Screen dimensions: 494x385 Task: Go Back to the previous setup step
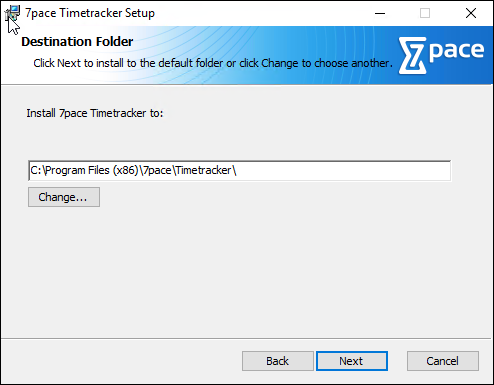click(278, 361)
